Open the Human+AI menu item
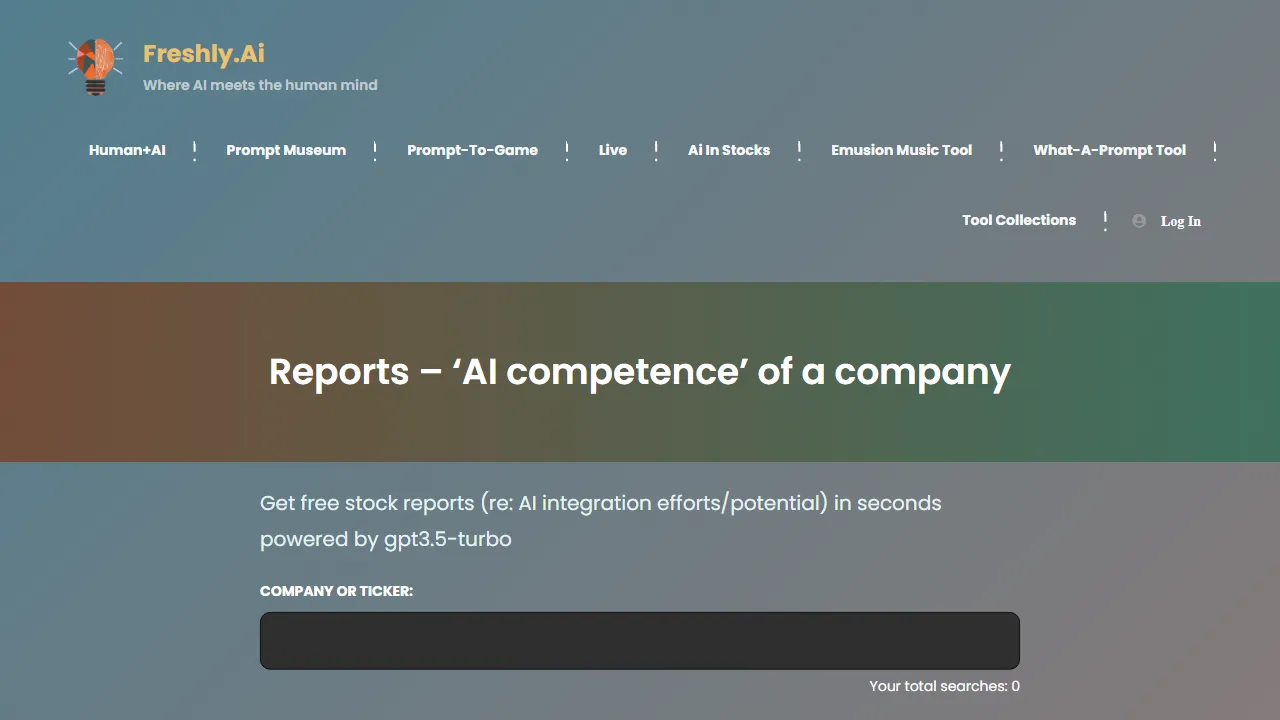The width and height of the screenshot is (1280, 720). 127,150
